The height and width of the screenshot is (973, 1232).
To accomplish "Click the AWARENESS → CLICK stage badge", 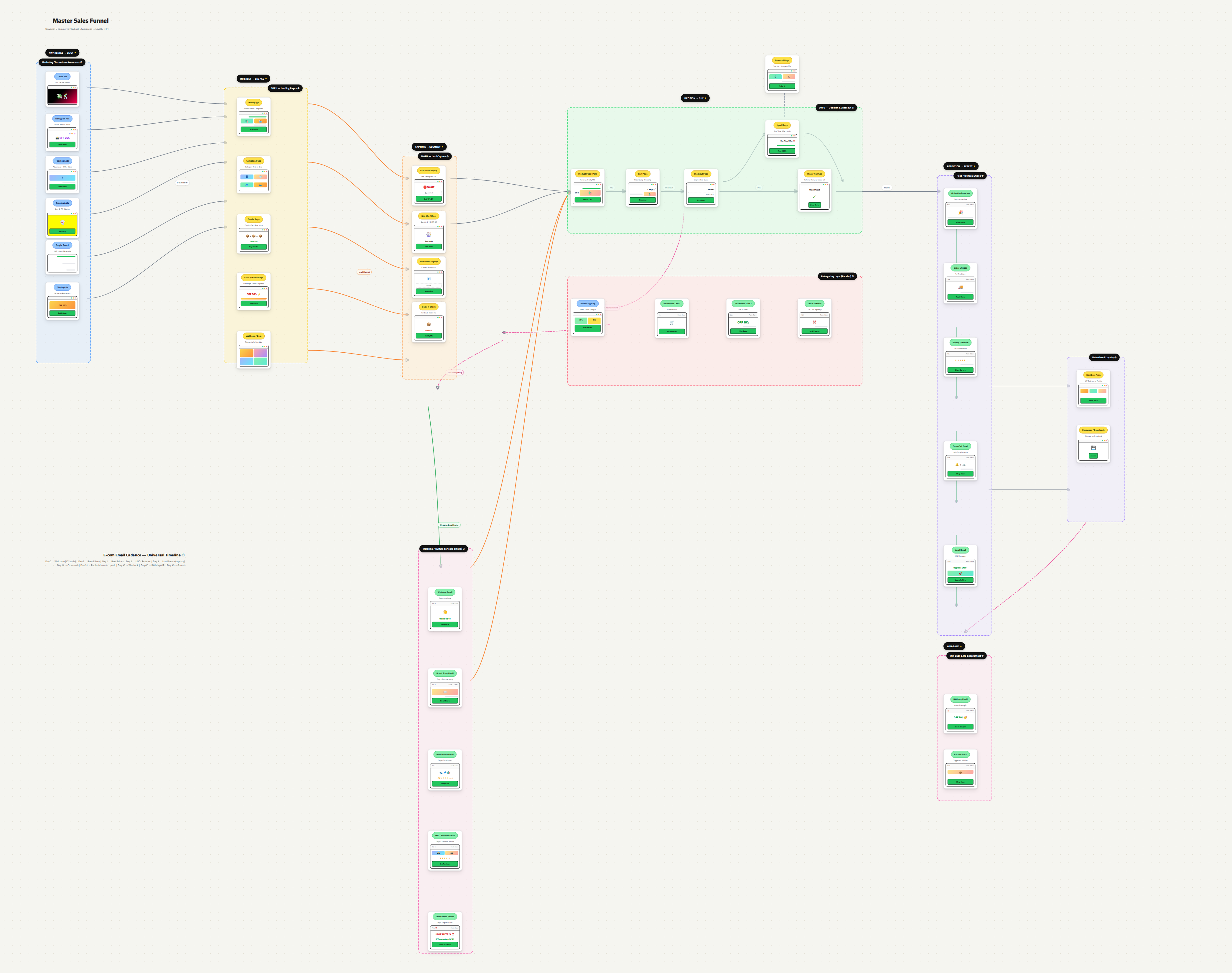I will 62,52.
